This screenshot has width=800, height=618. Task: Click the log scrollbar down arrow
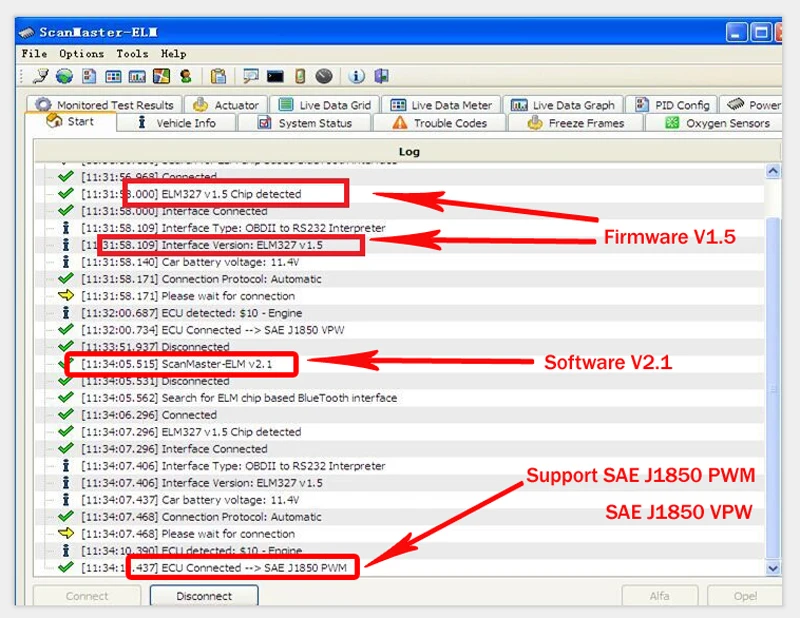(773, 568)
